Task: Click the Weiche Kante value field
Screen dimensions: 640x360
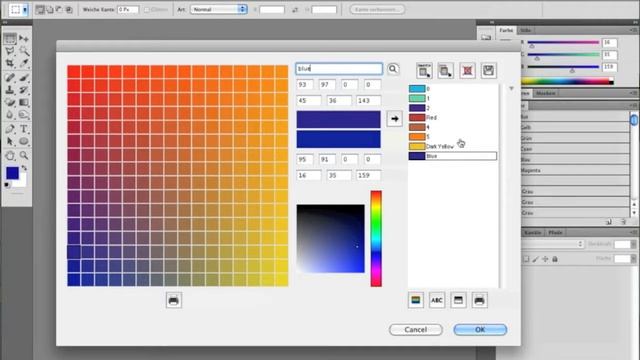Action: tap(128, 9)
